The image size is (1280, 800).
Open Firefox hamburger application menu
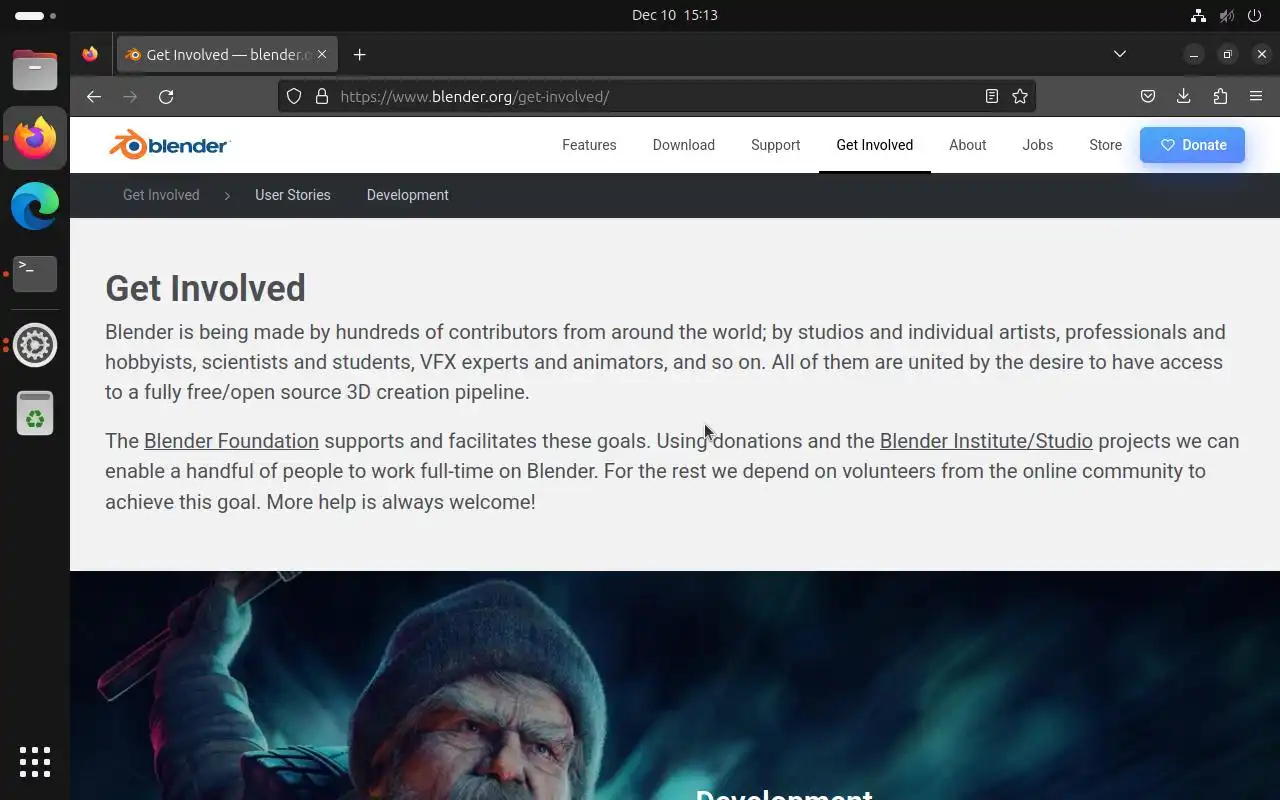(1256, 96)
